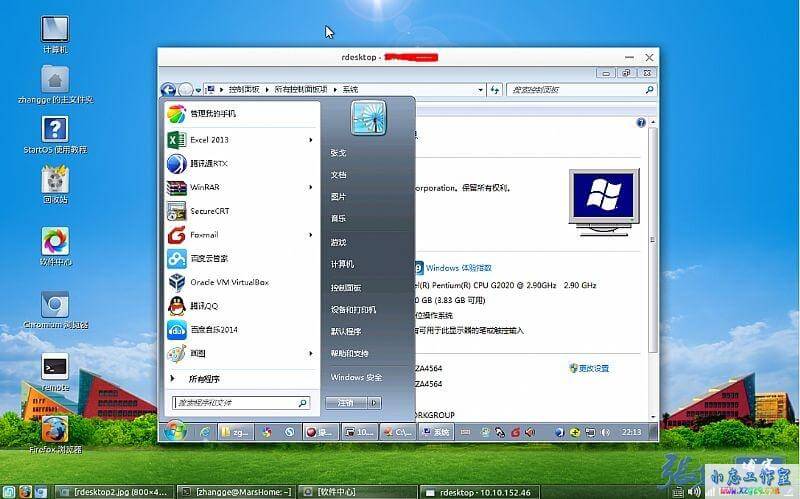Open 游戏 in the Start menu
Viewport: 800px width, 499px height.
tap(338, 242)
